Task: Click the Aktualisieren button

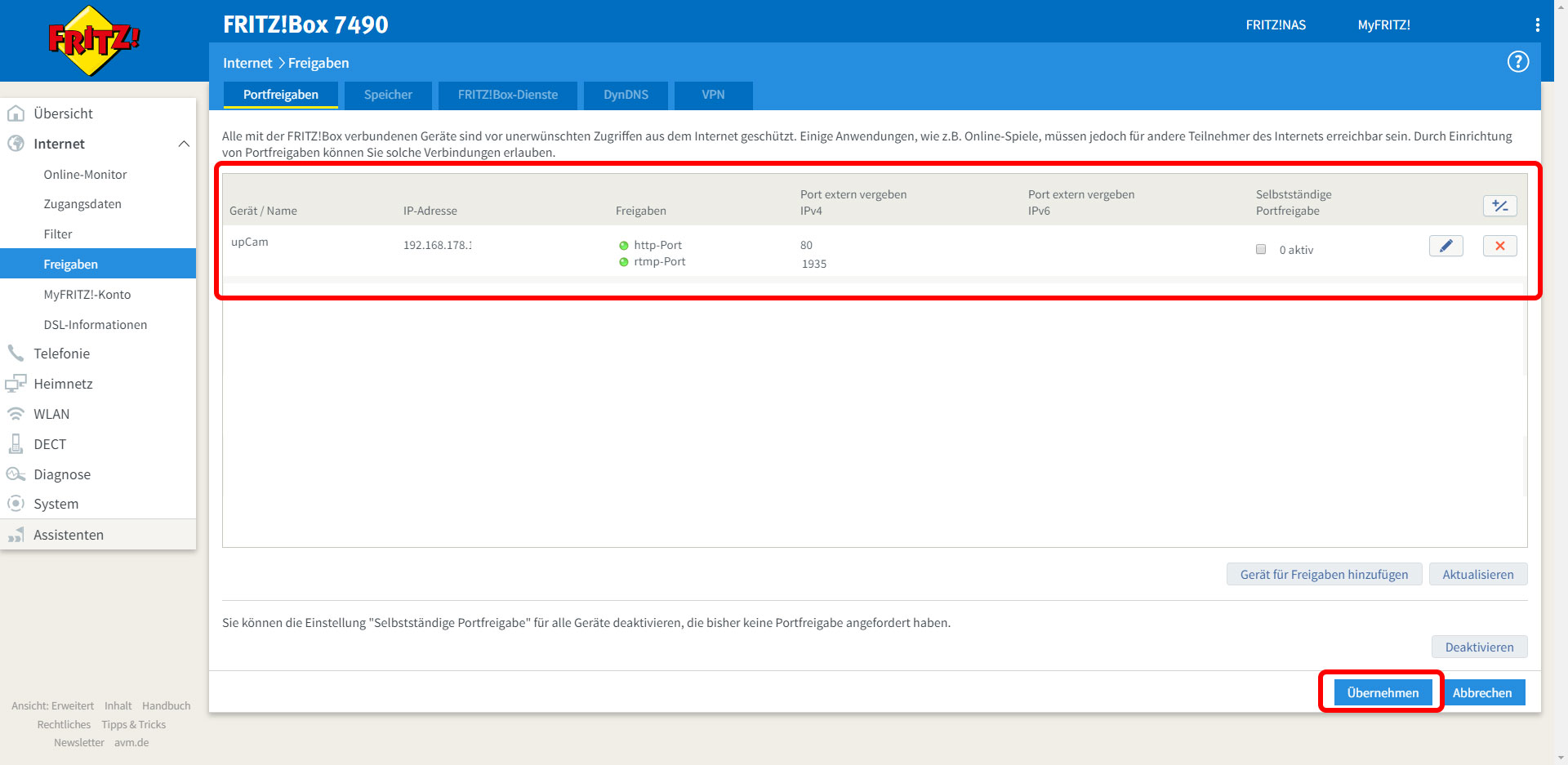Action: (x=1477, y=575)
